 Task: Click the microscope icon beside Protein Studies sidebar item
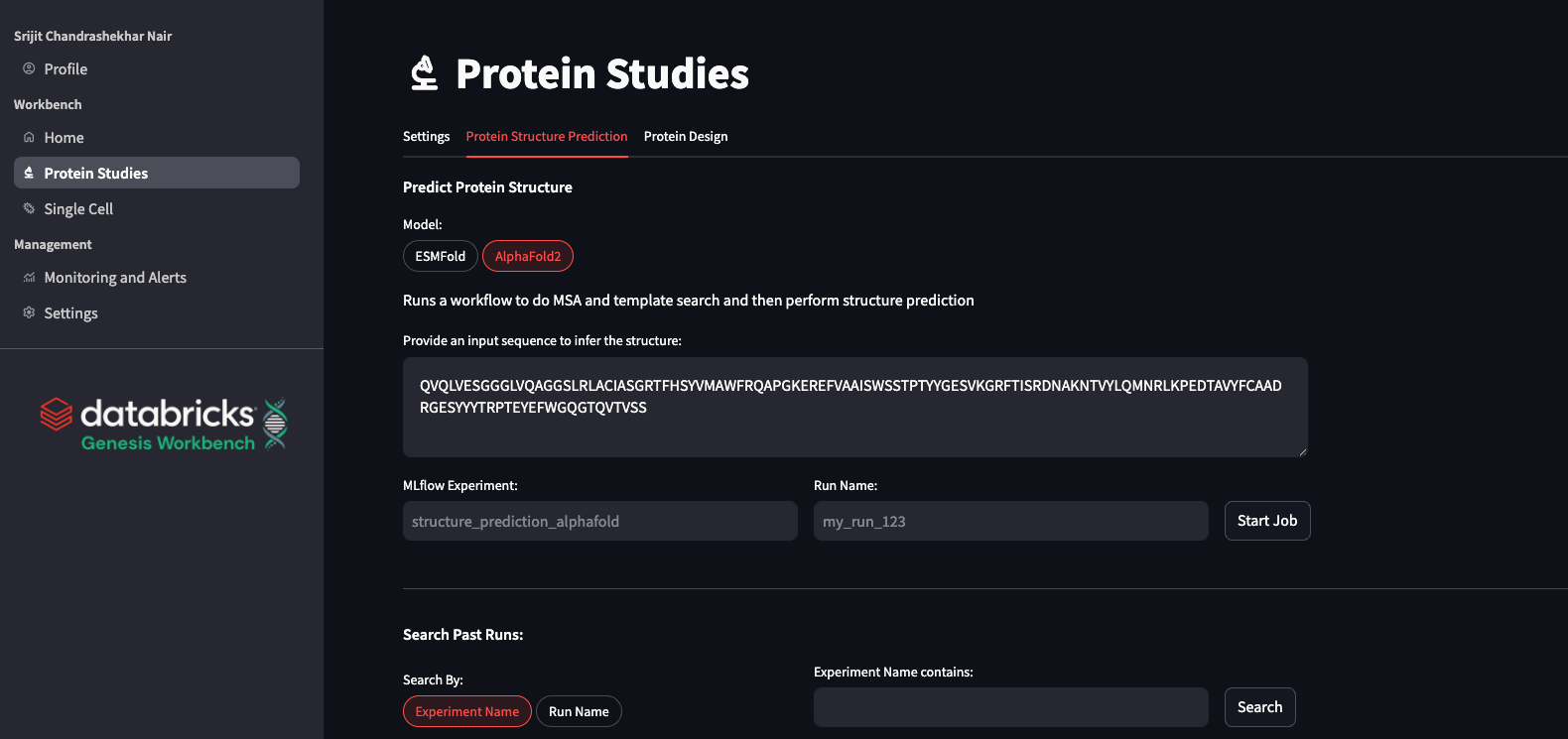(29, 173)
